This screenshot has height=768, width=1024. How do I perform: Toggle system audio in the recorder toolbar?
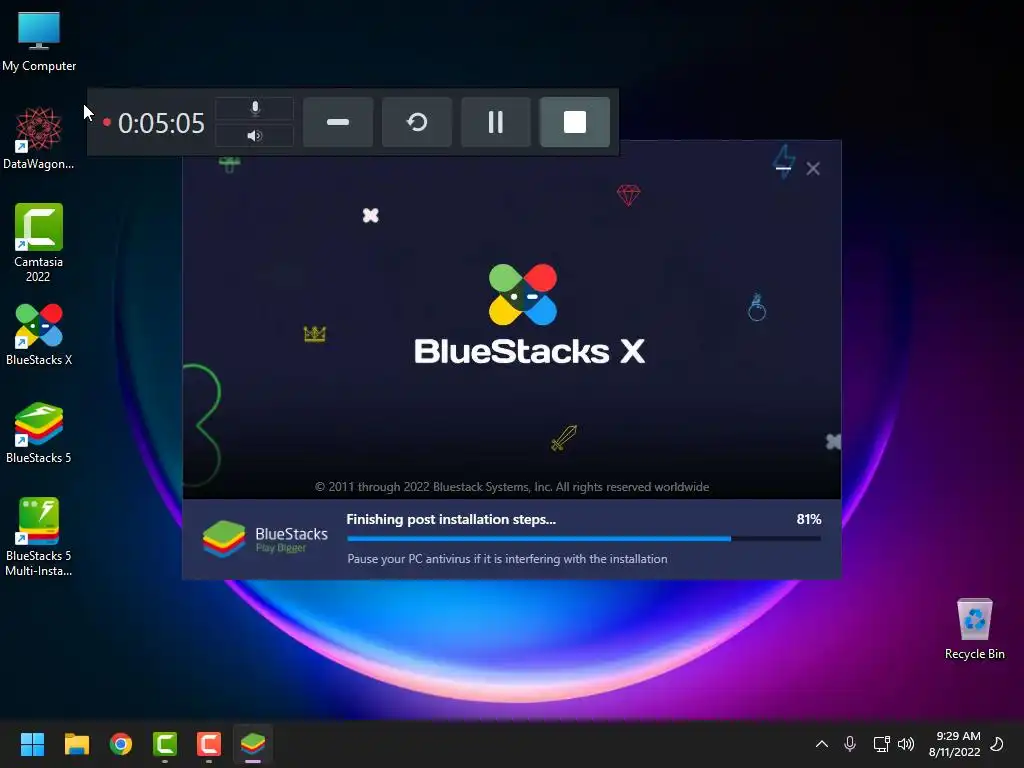255,136
